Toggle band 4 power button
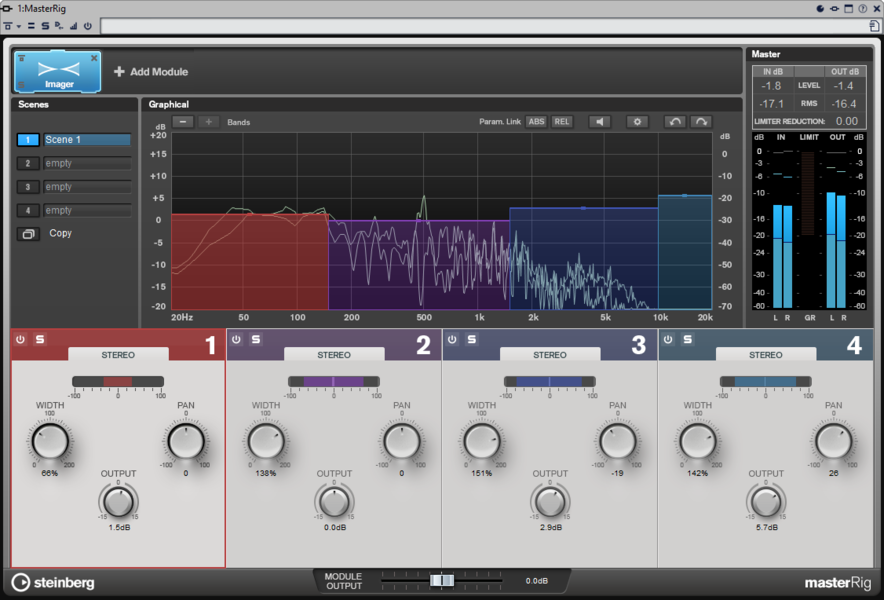Image resolution: width=884 pixels, height=600 pixels. coord(668,339)
